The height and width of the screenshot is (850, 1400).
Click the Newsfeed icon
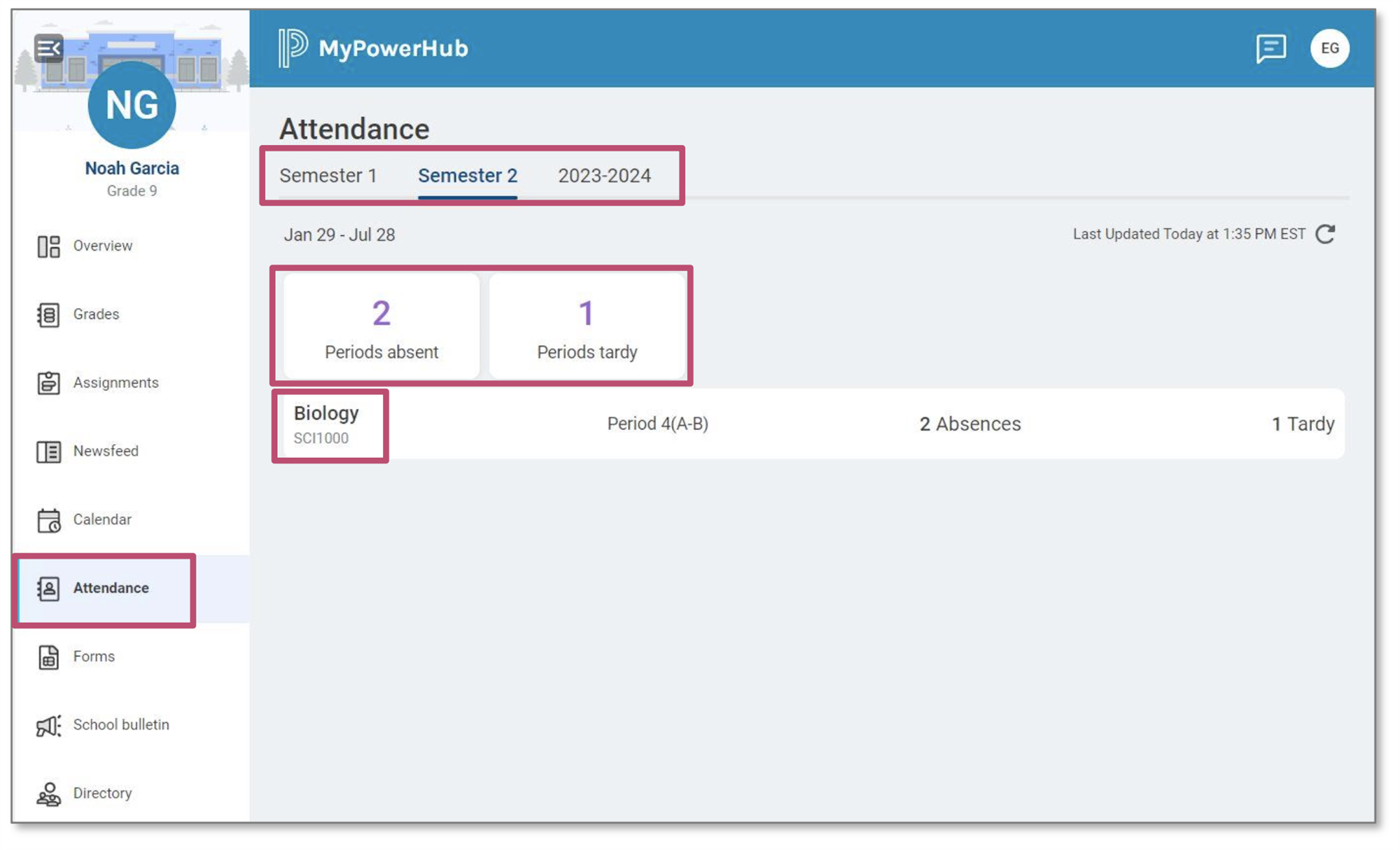[x=48, y=452]
